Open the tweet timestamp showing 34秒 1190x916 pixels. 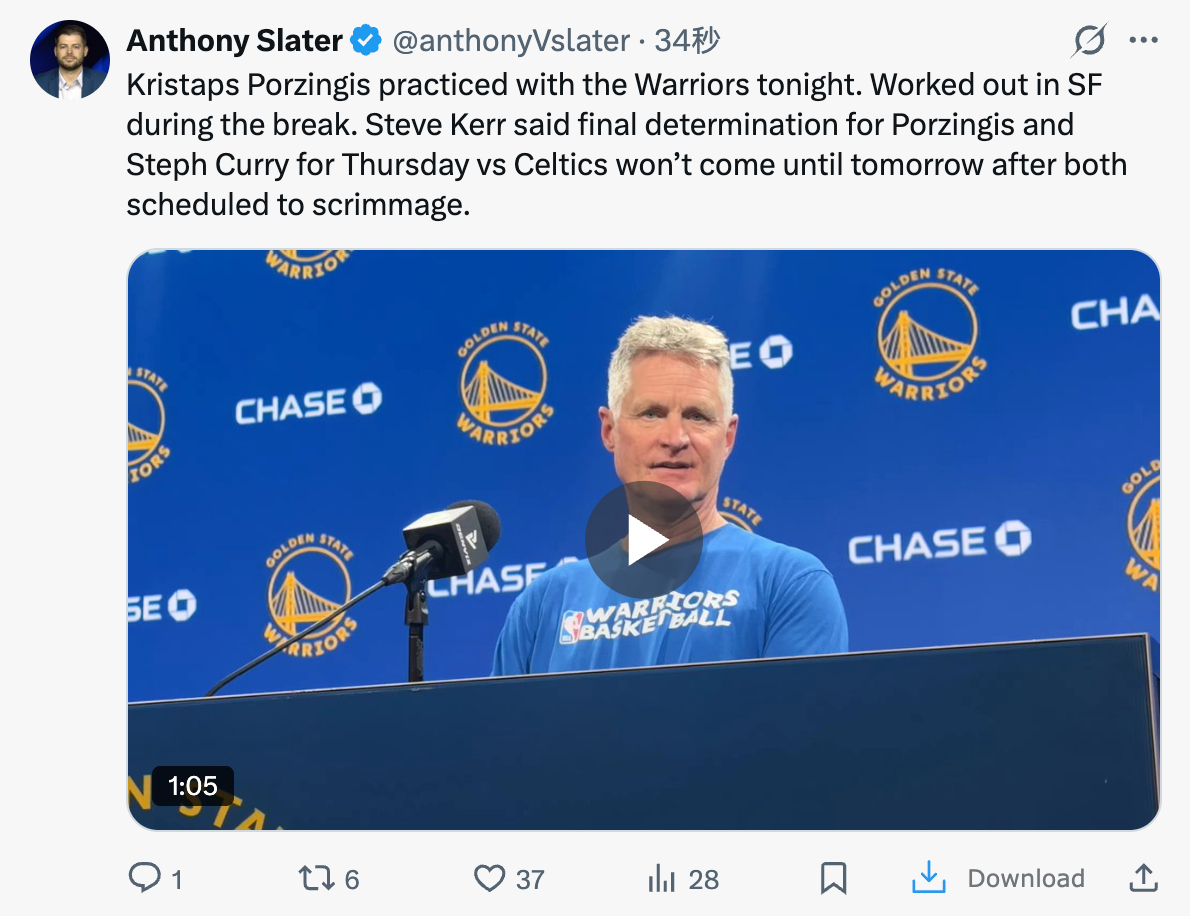click(687, 41)
